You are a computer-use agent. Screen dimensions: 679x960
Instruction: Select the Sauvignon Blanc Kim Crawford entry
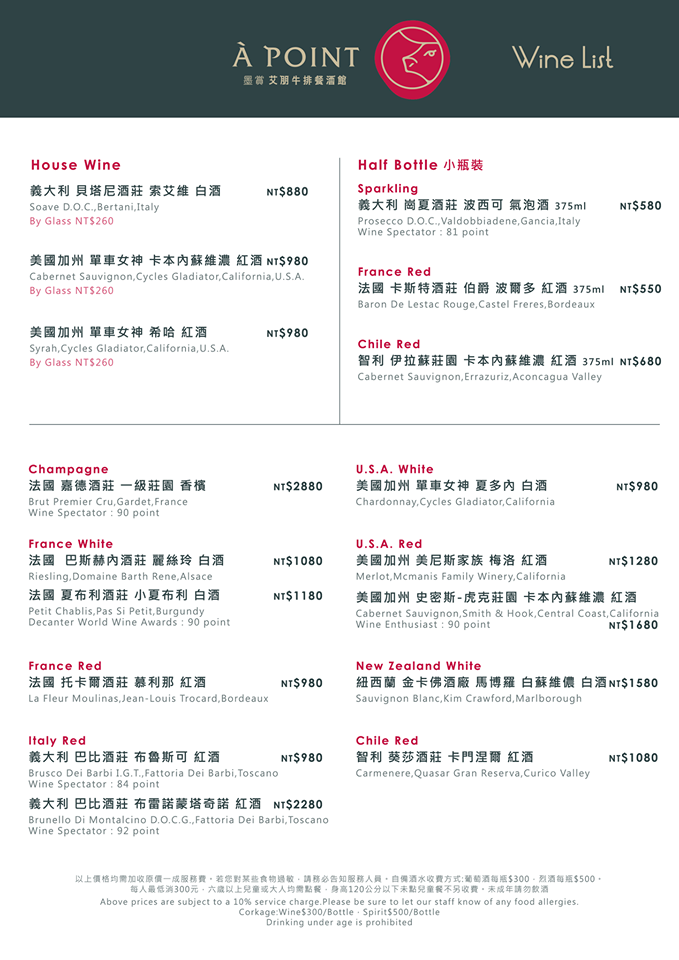(468, 699)
